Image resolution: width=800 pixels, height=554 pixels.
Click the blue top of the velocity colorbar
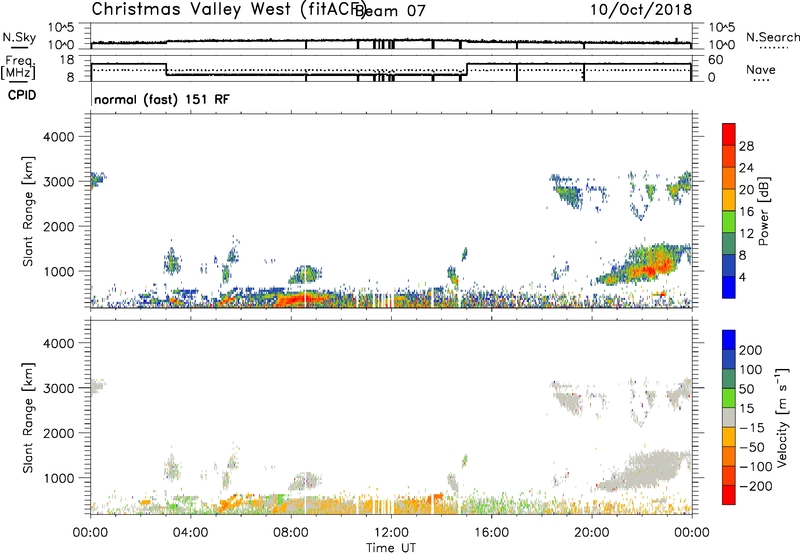(x=729, y=340)
